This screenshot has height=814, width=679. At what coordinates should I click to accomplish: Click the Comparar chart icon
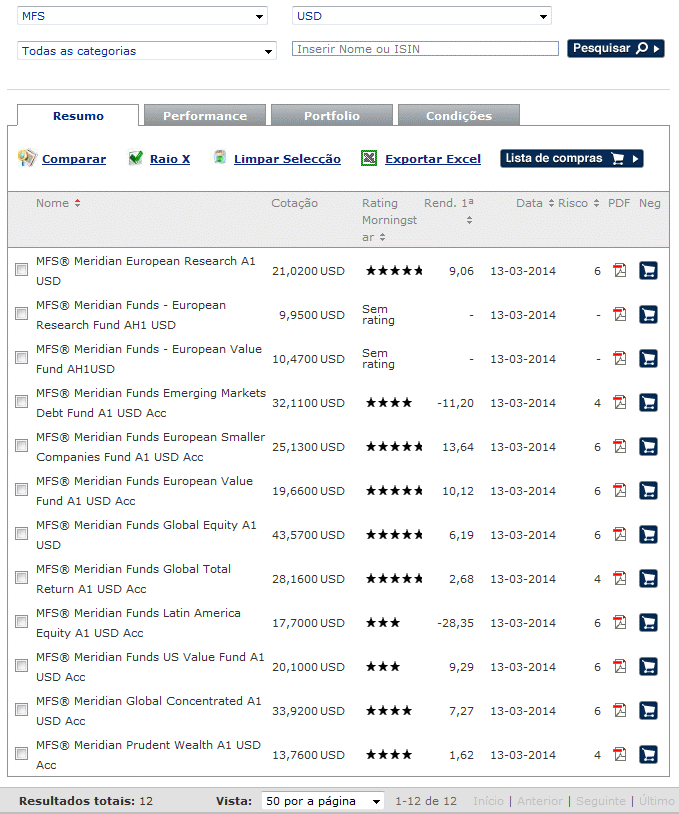coord(27,158)
